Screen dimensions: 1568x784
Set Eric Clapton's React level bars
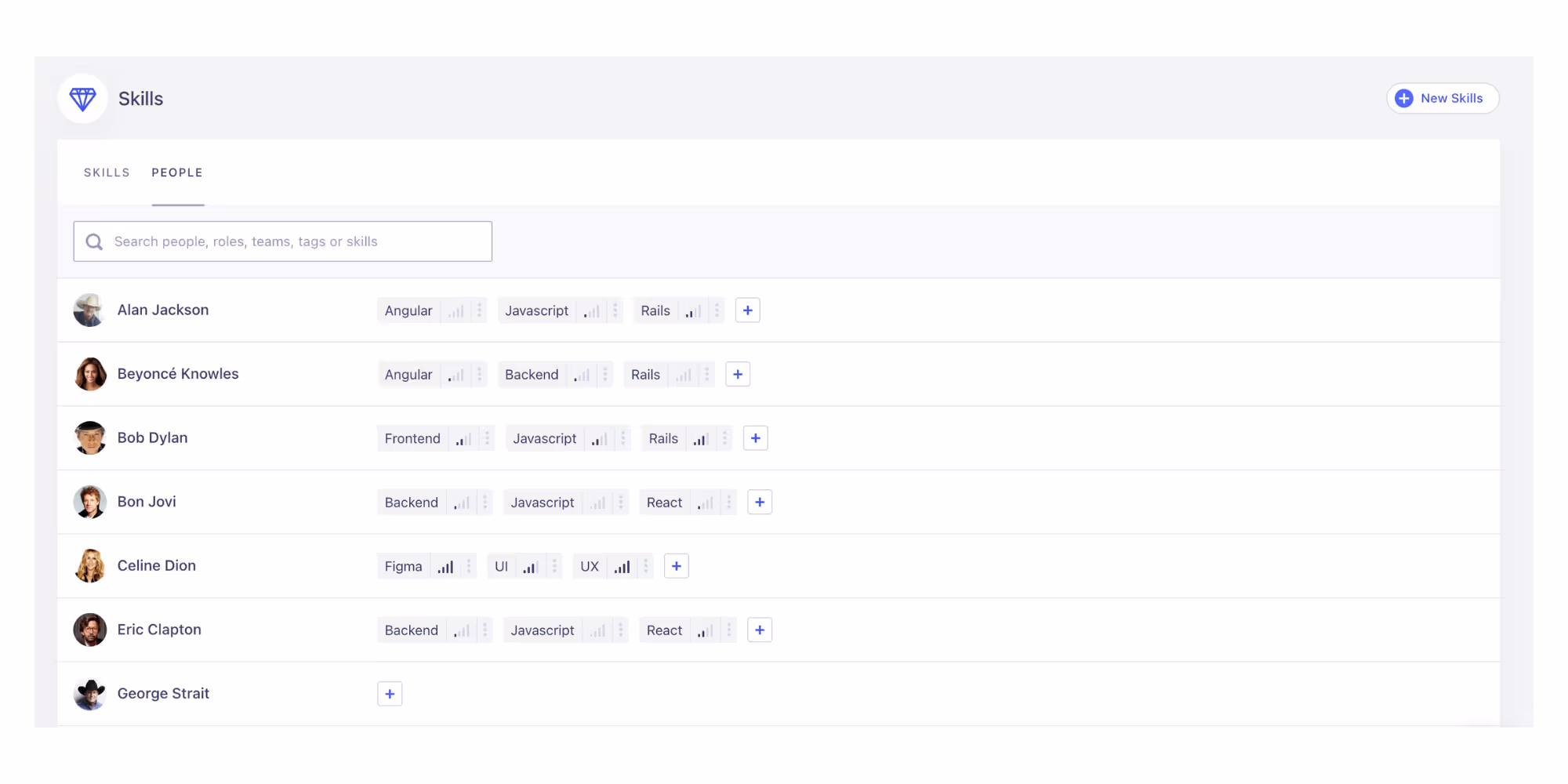[x=706, y=631]
